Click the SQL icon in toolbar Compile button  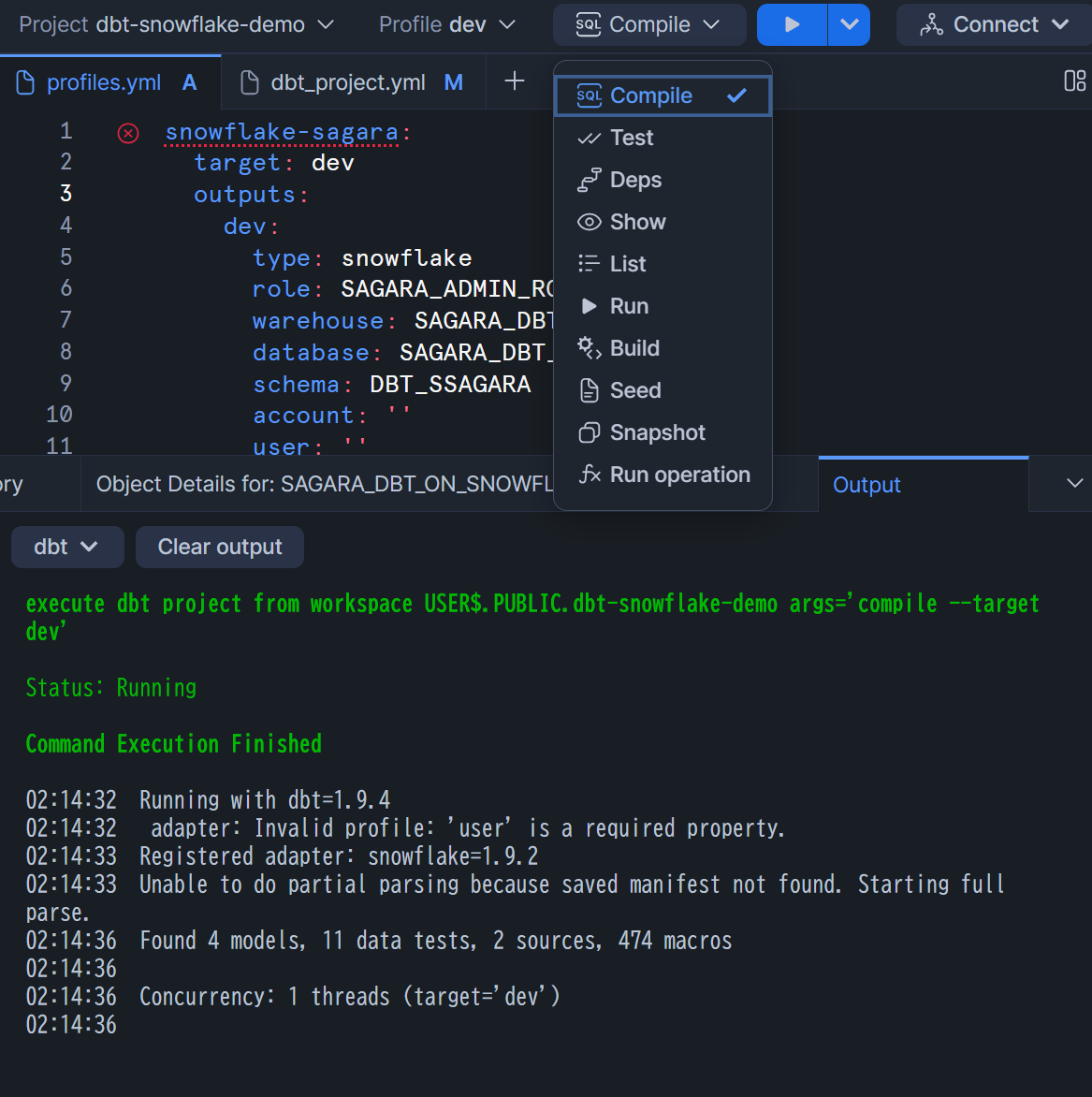[x=589, y=25]
